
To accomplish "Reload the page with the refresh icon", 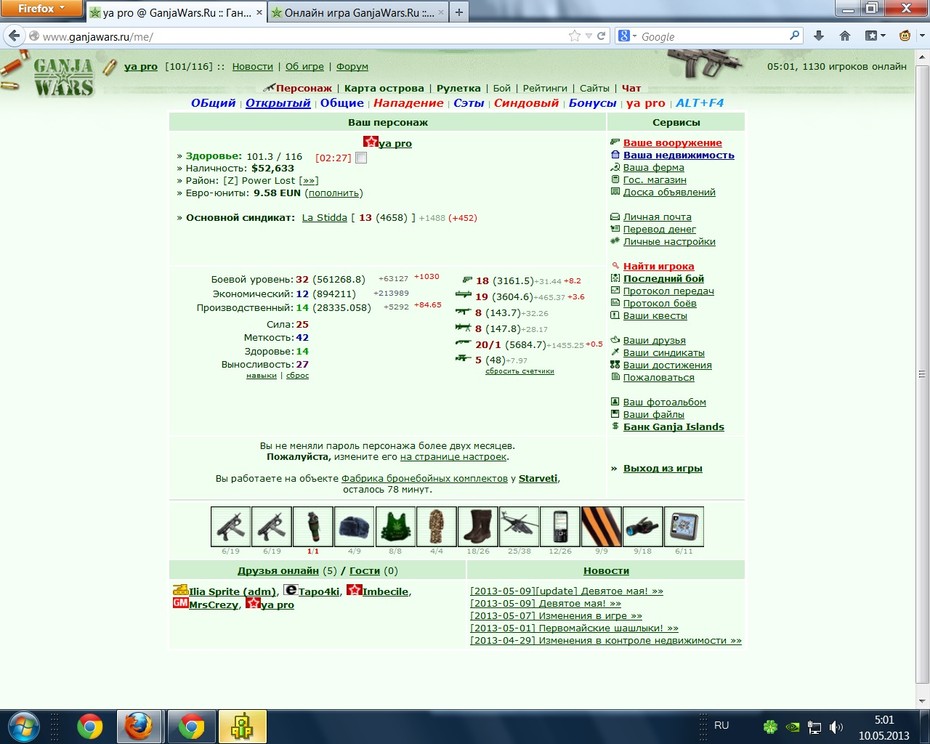I will [x=601, y=36].
